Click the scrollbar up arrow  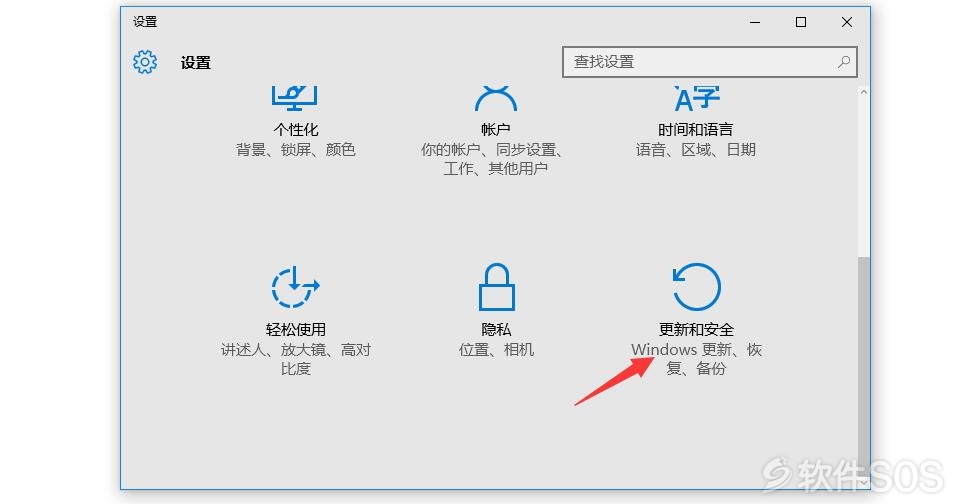(864, 92)
